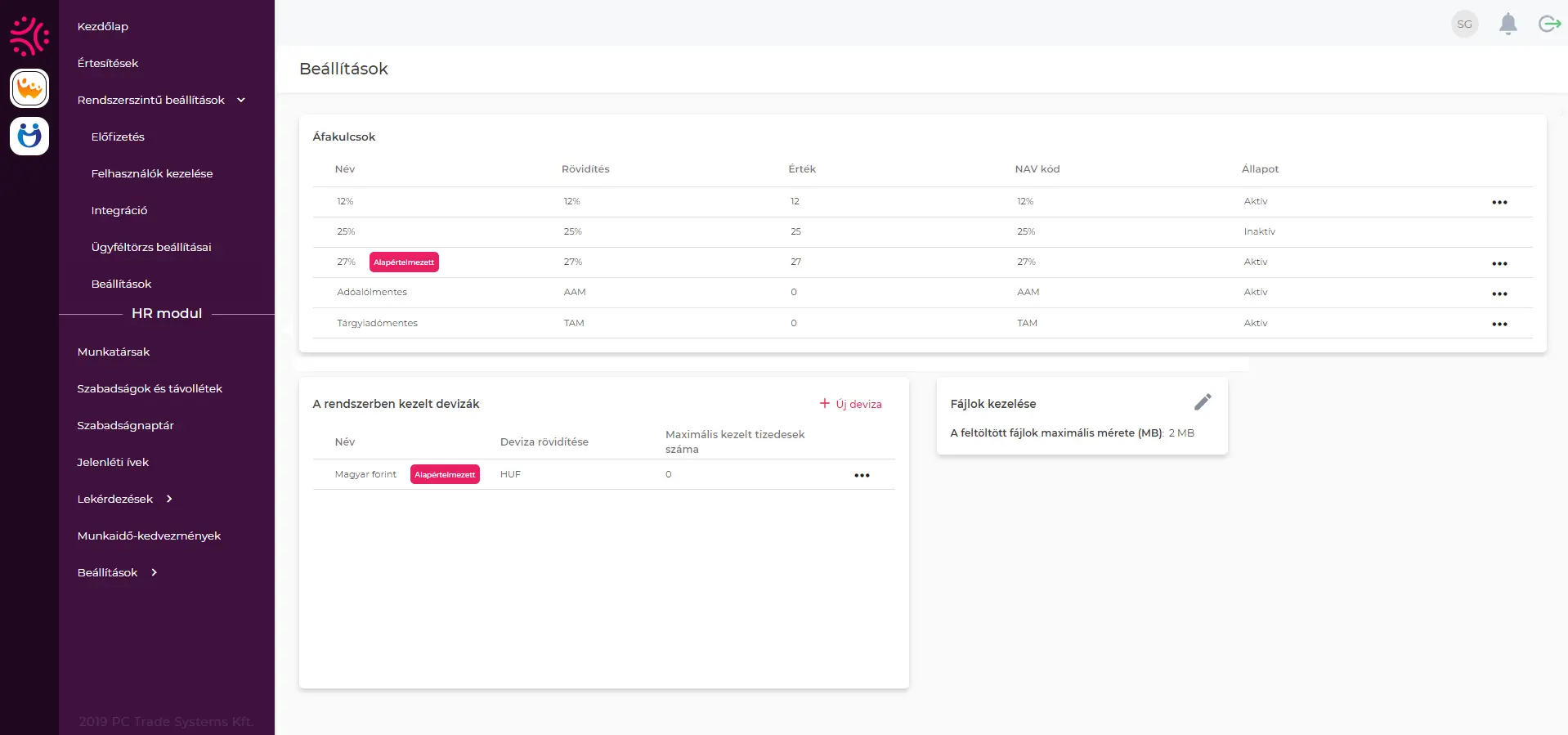Expand the Lekérdezések submenu
Screen dimensions: 1568x735
[x=169, y=499]
